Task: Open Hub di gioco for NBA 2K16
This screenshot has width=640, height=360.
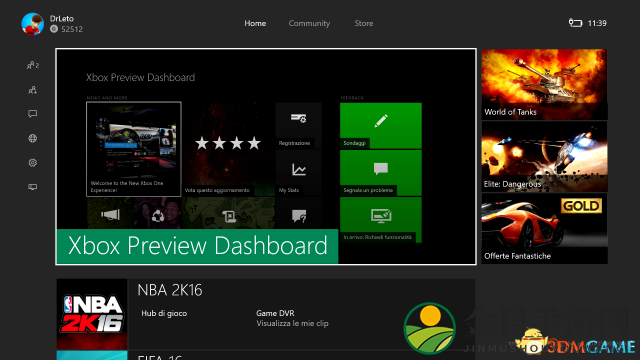Action: point(164,313)
